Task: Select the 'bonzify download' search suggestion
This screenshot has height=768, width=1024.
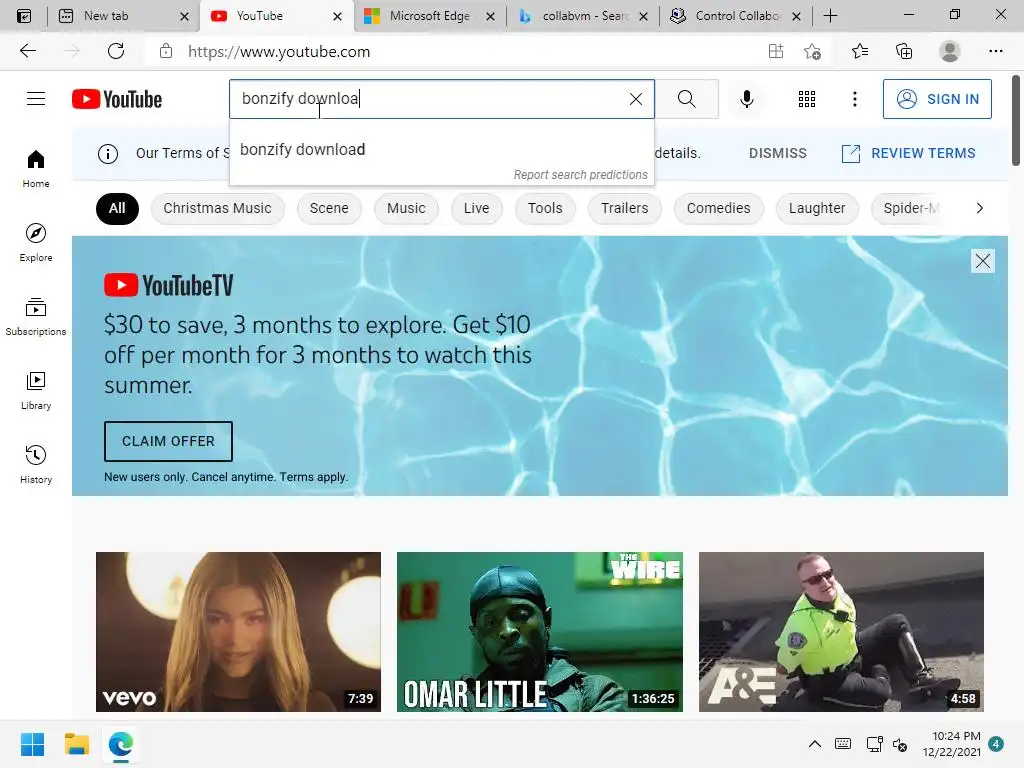Action: 441,150
